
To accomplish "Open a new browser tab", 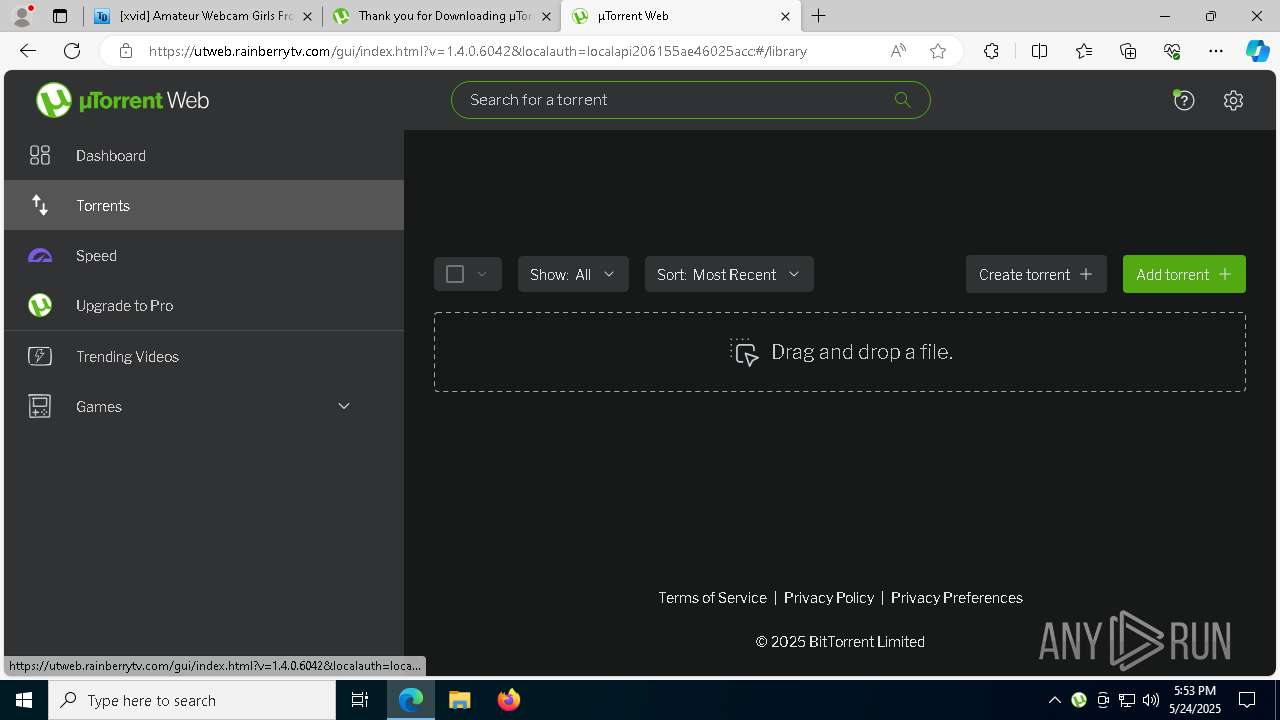I will [819, 16].
